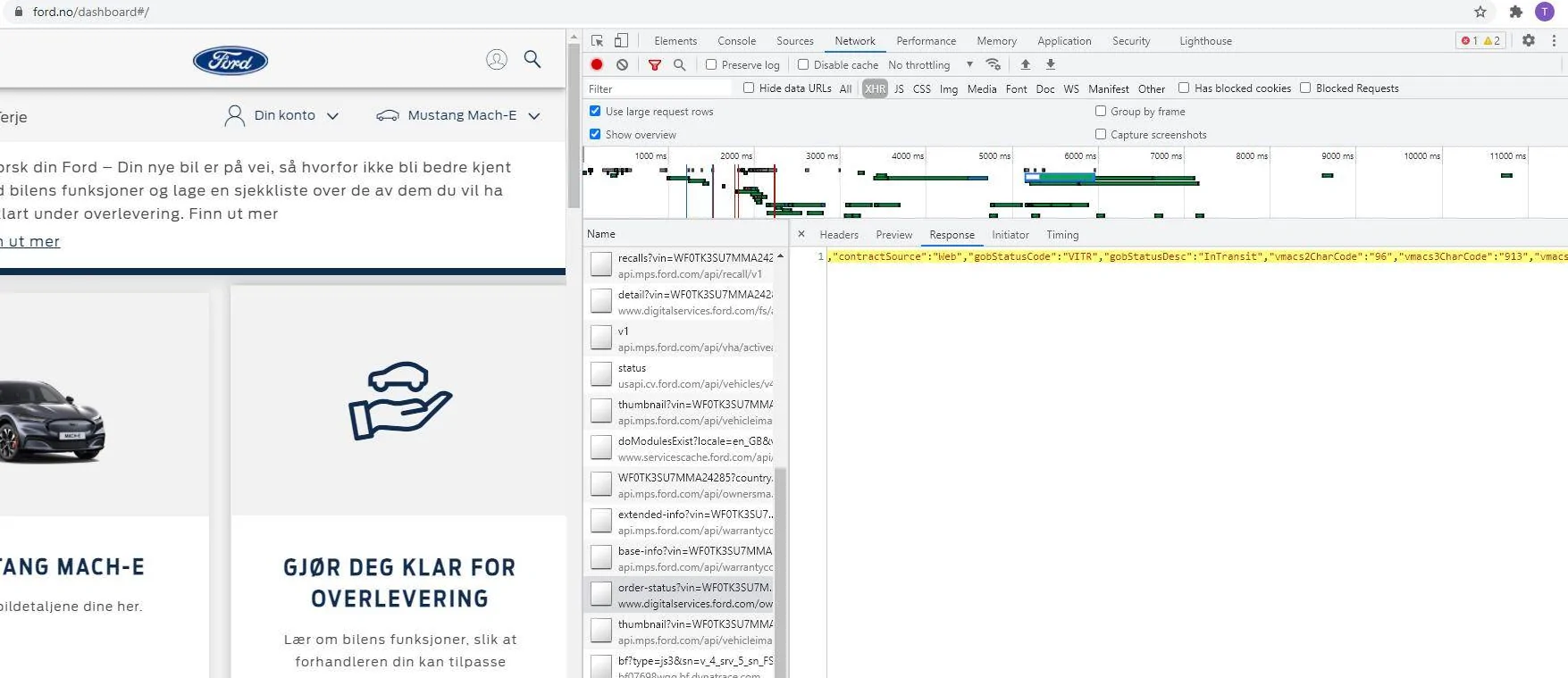Click the car-in-hand delivery icon
Screen dimensions: 1568x678
click(x=399, y=400)
